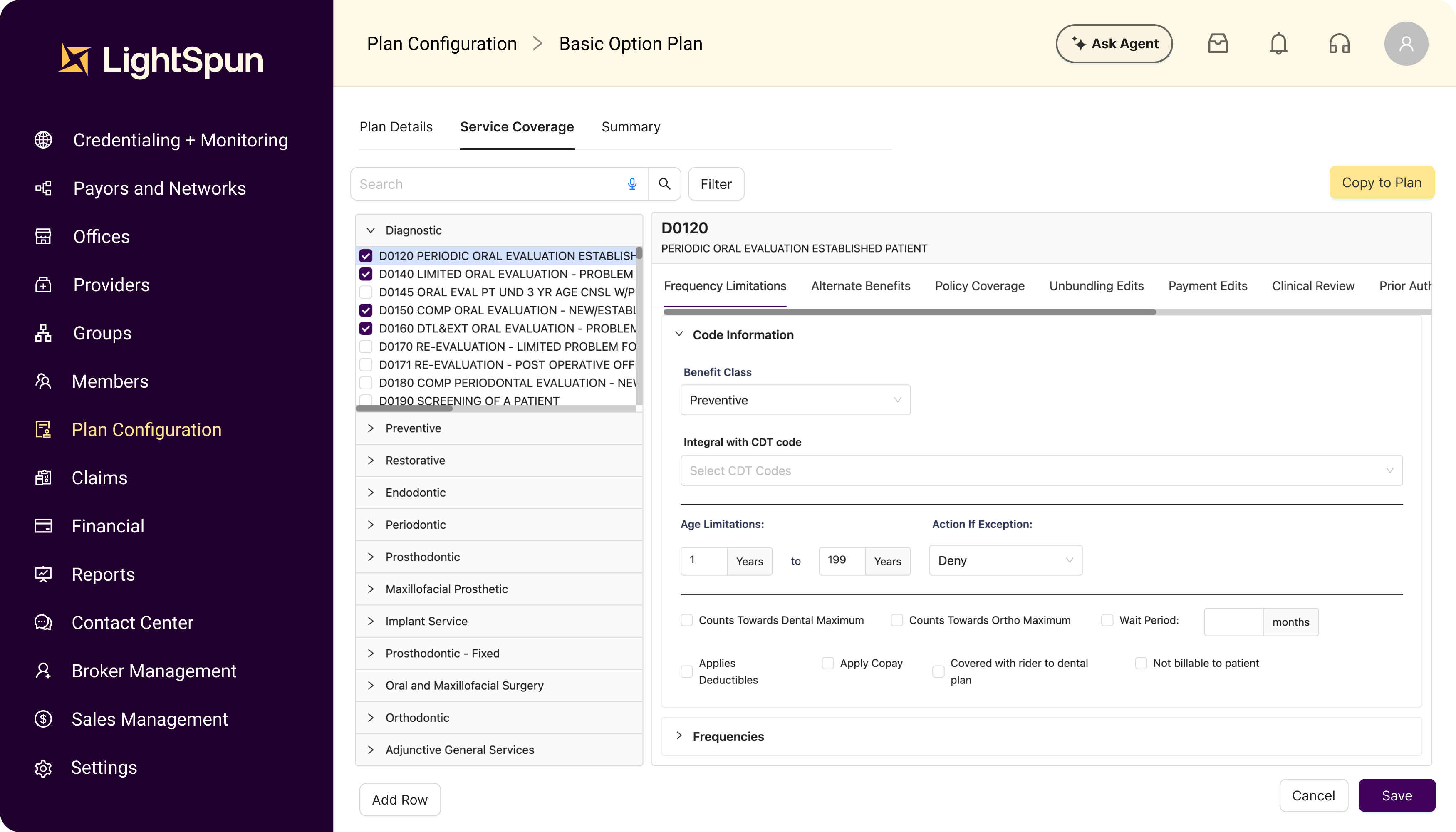Image resolution: width=1456 pixels, height=832 pixels.
Task: Open the user profile avatar
Action: pos(1406,43)
